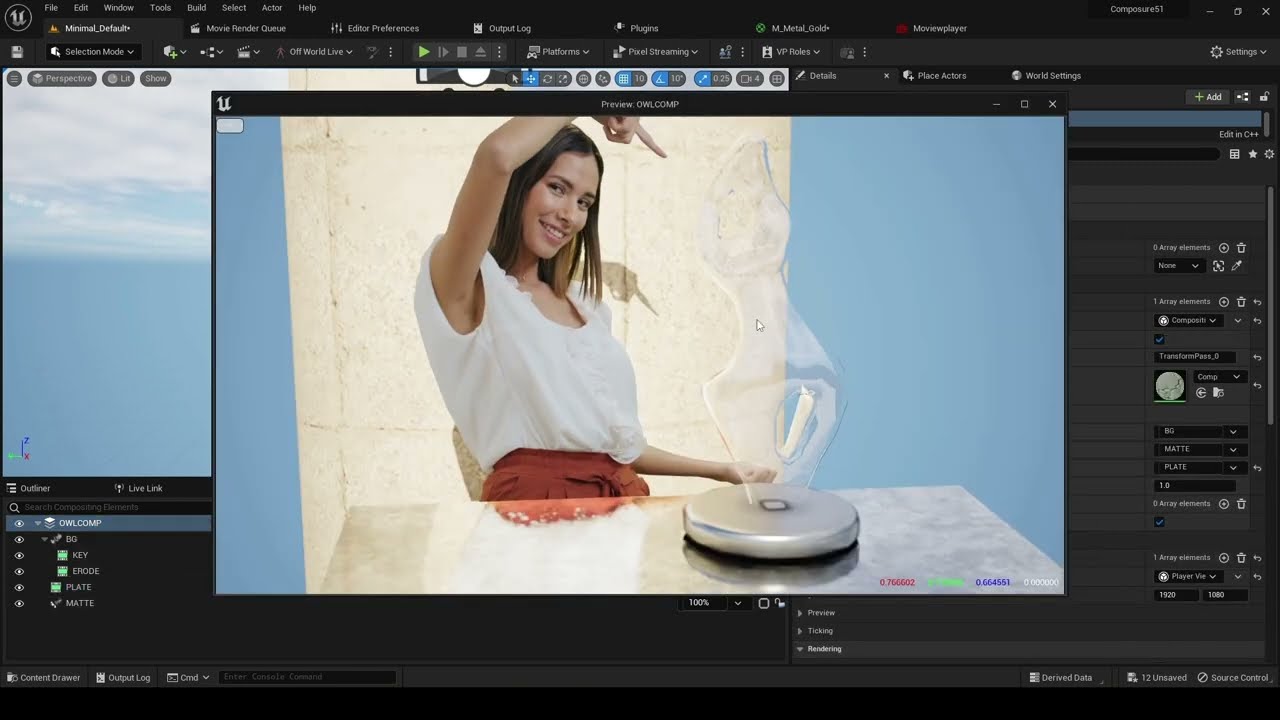1280x720 pixels.
Task: Add transform pass array element plus icon
Action: tap(1224, 302)
